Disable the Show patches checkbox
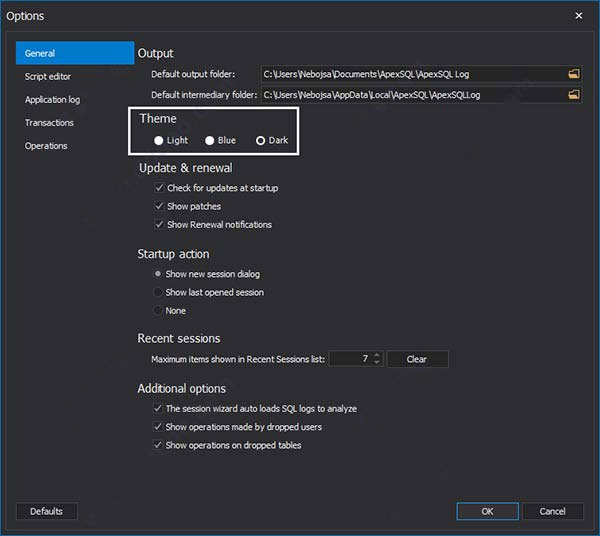 159,206
